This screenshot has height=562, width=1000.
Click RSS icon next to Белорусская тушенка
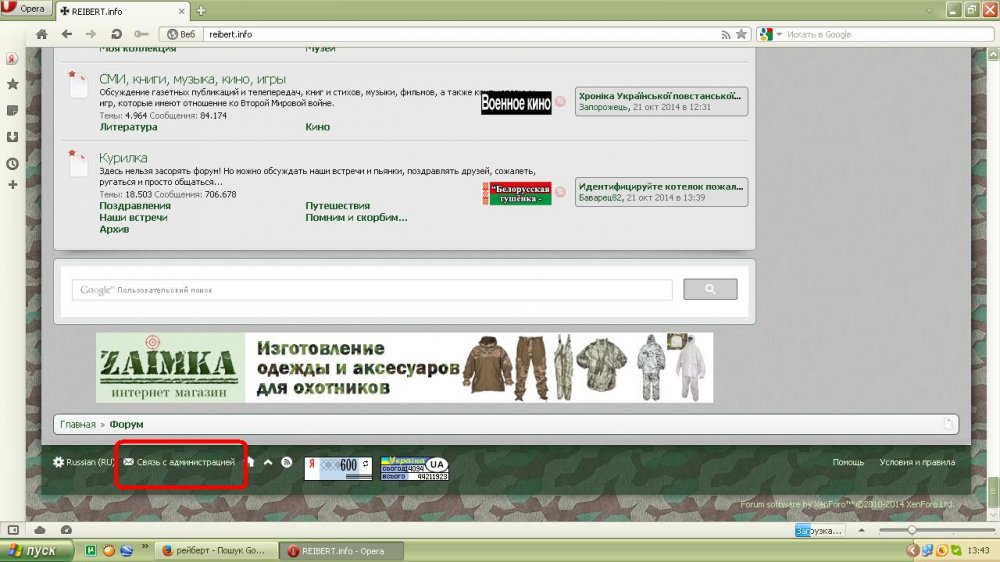click(x=560, y=192)
